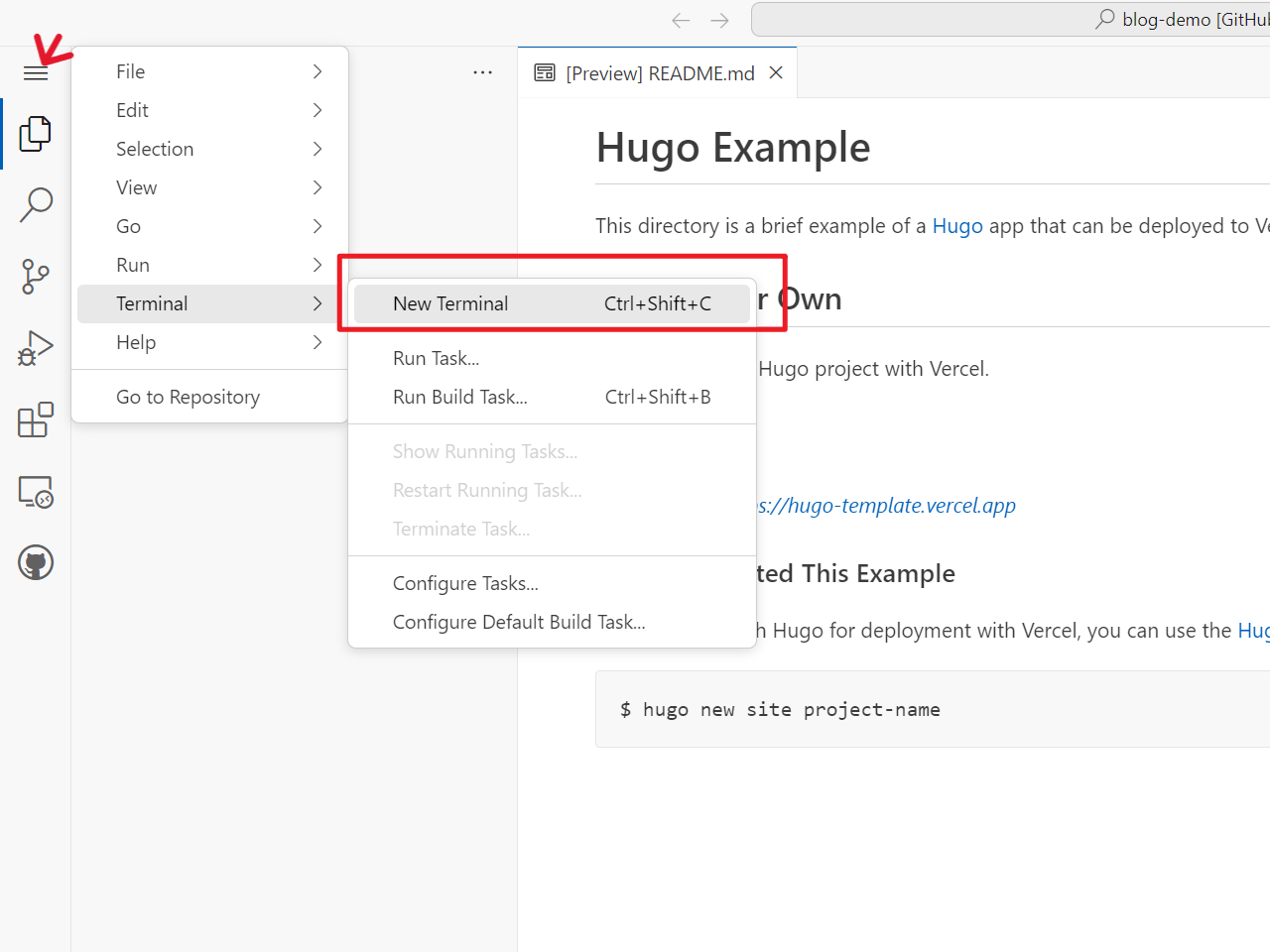This screenshot has height=952, width=1270.
Task: Click the Hugo Example heading
Action: tap(733, 148)
